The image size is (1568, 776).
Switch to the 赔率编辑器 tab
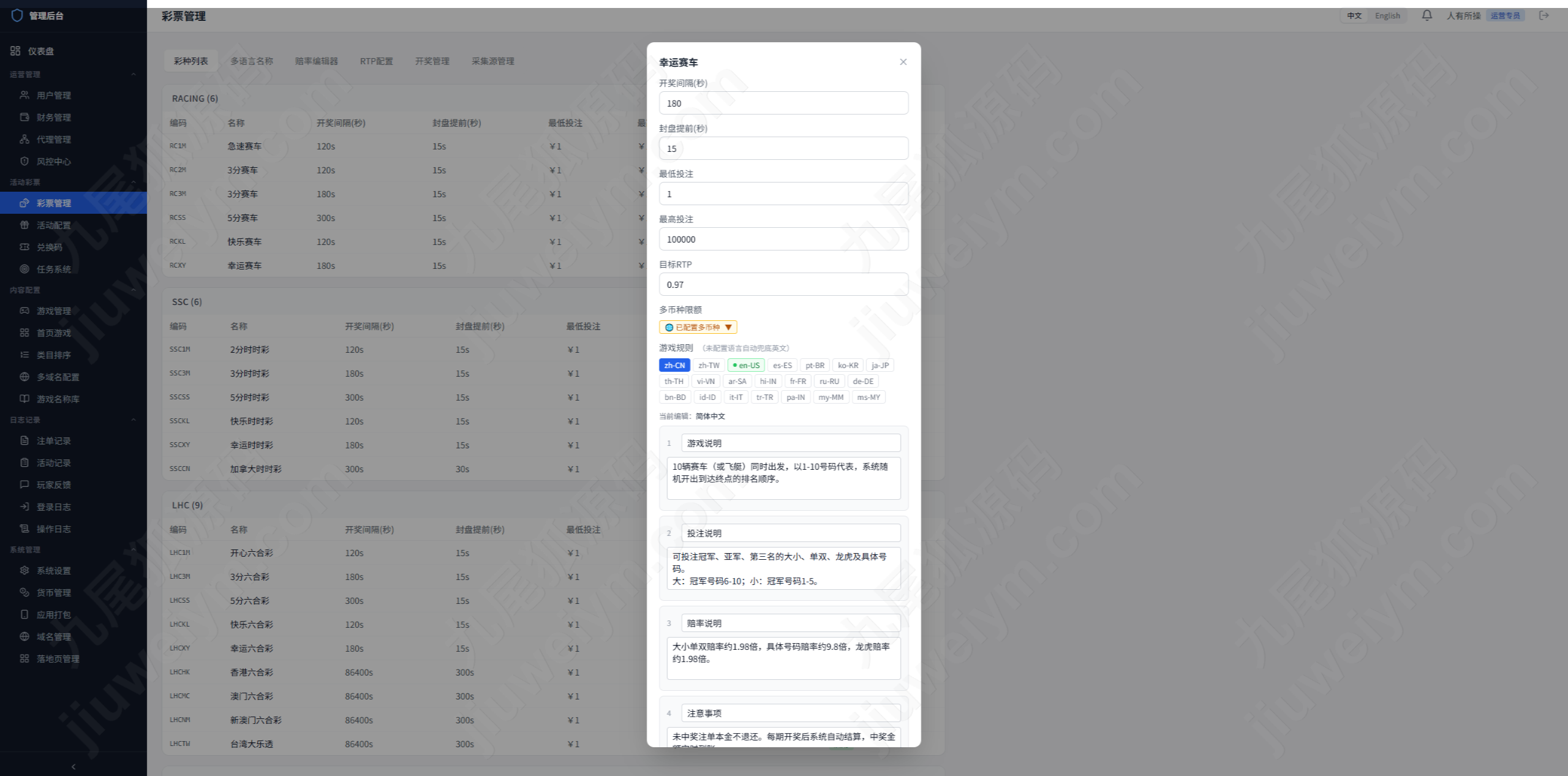[316, 61]
